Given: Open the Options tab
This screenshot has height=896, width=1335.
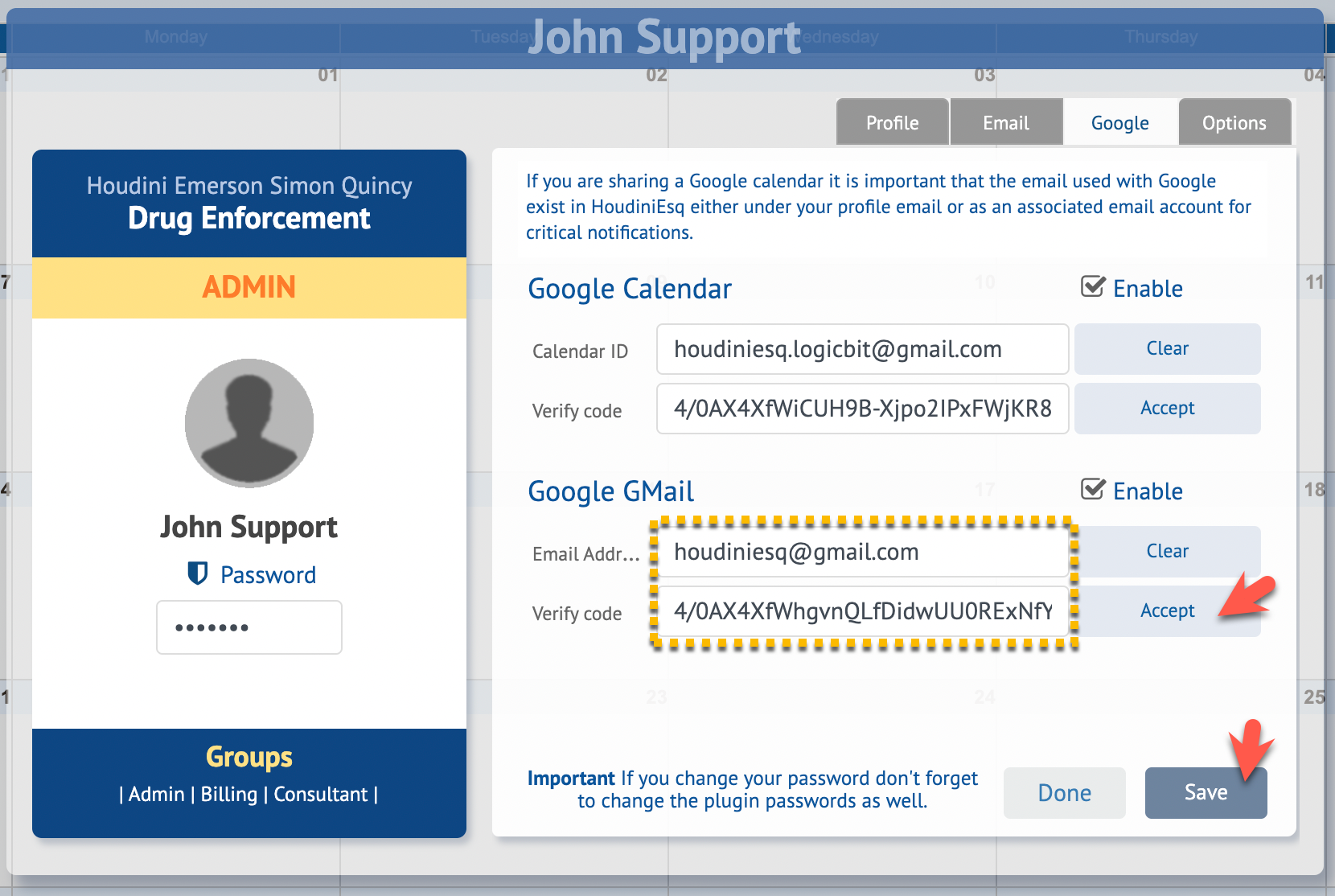Looking at the screenshot, I should click(1234, 123).
